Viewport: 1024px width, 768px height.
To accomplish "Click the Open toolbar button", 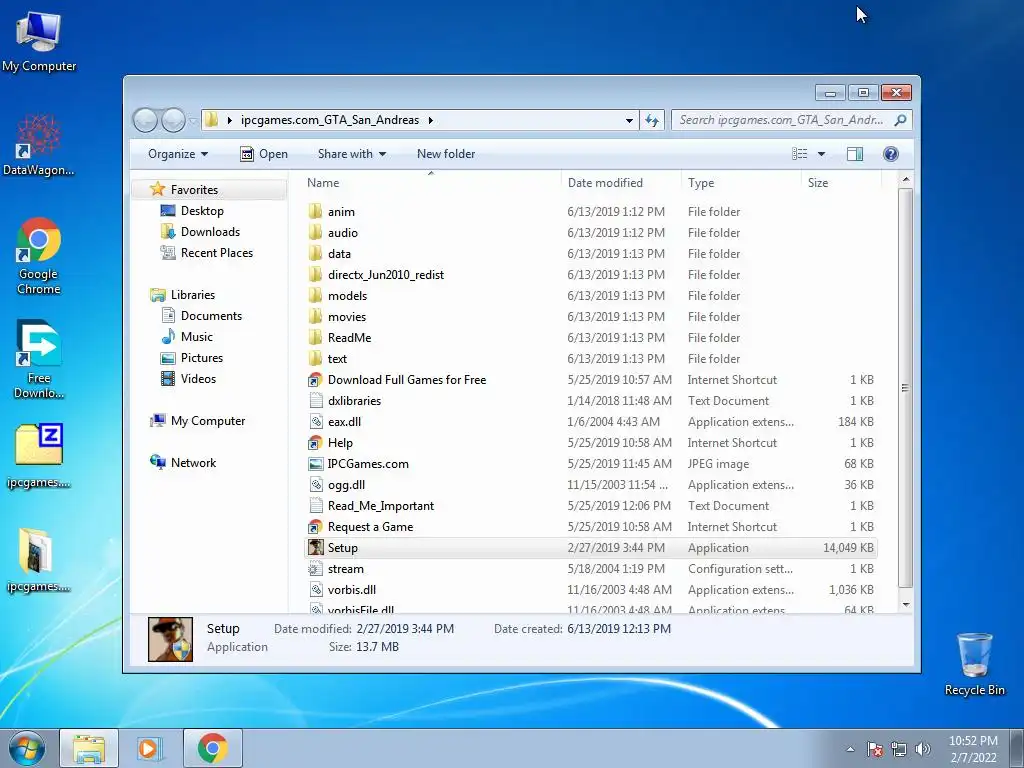I will coord(264,154).
